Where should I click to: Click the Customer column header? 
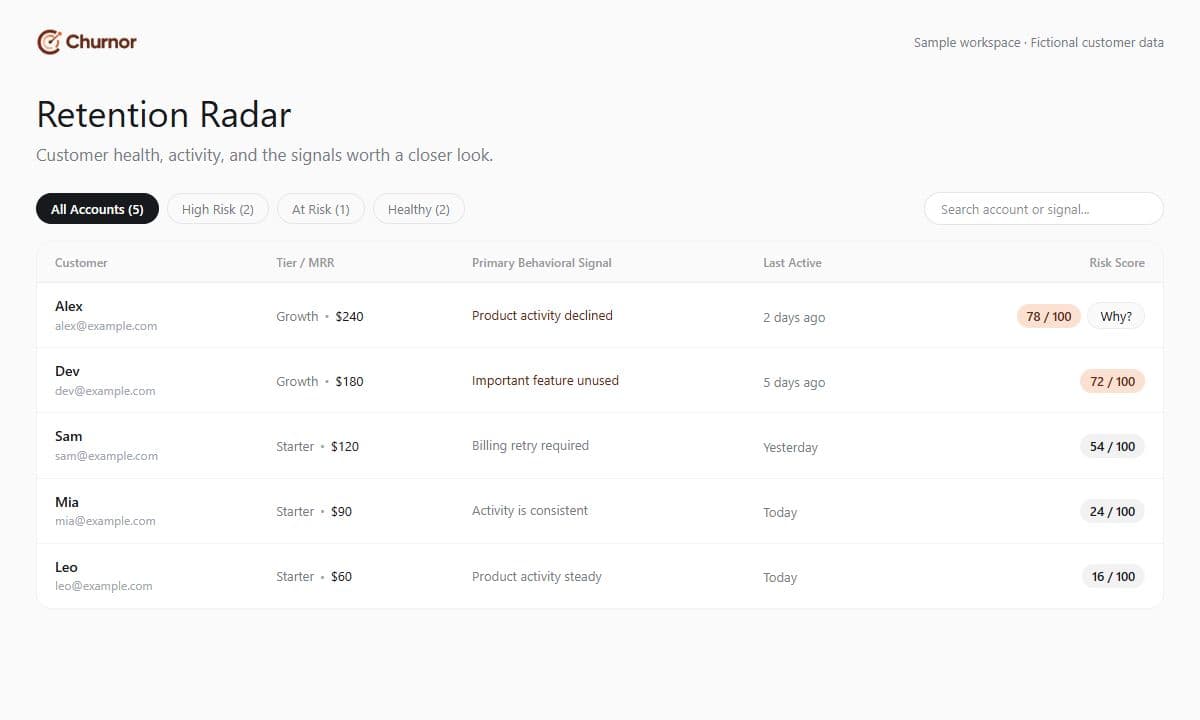81,263
